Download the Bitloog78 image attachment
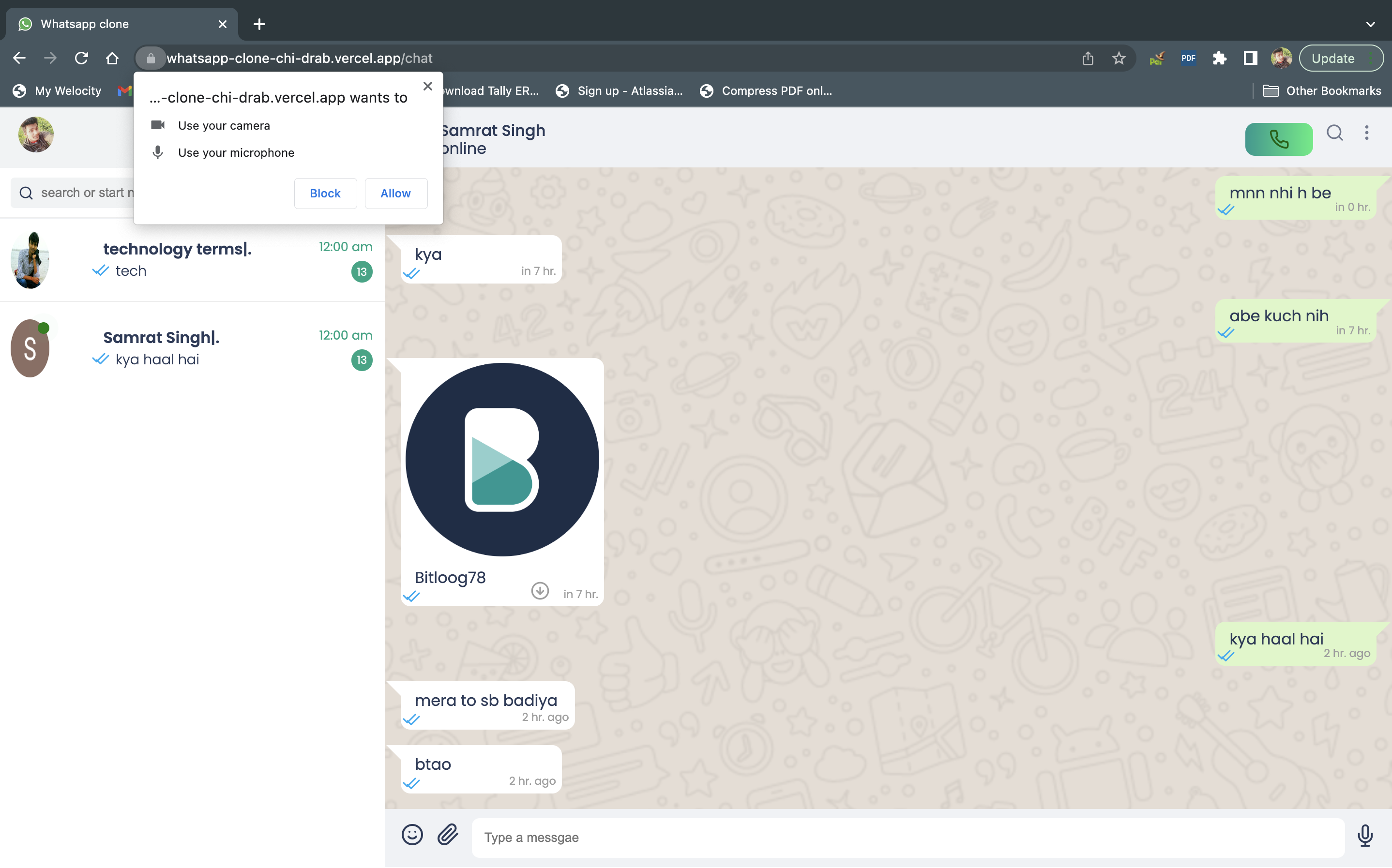The height and width of the screenshot is (868, 1392). pos(539,591)
